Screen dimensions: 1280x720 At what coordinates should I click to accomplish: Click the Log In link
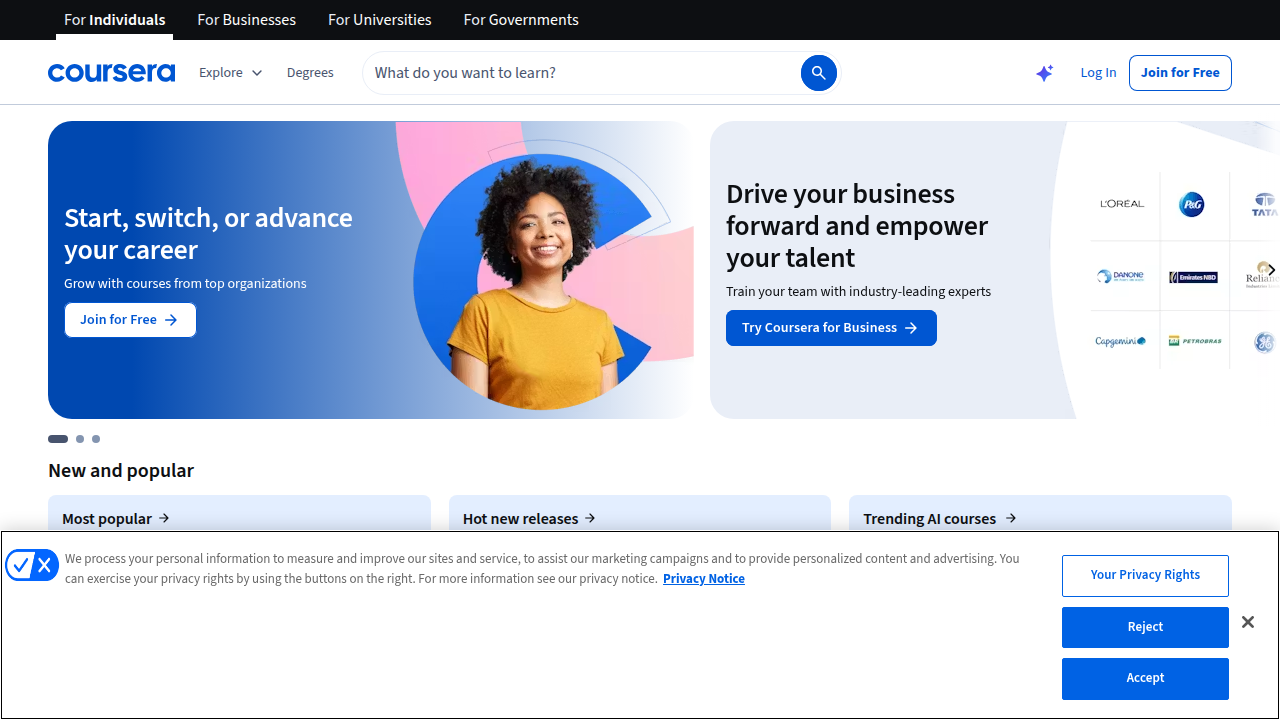[1098, 73]
